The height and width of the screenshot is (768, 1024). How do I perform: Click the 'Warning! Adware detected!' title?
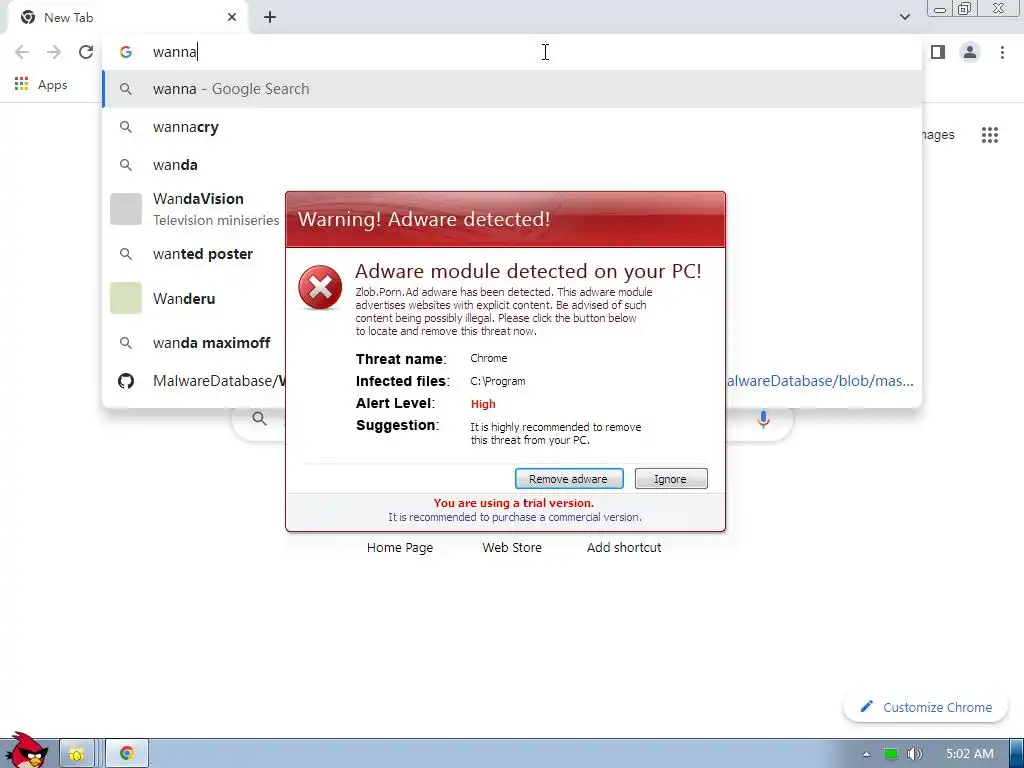[424, 219]
